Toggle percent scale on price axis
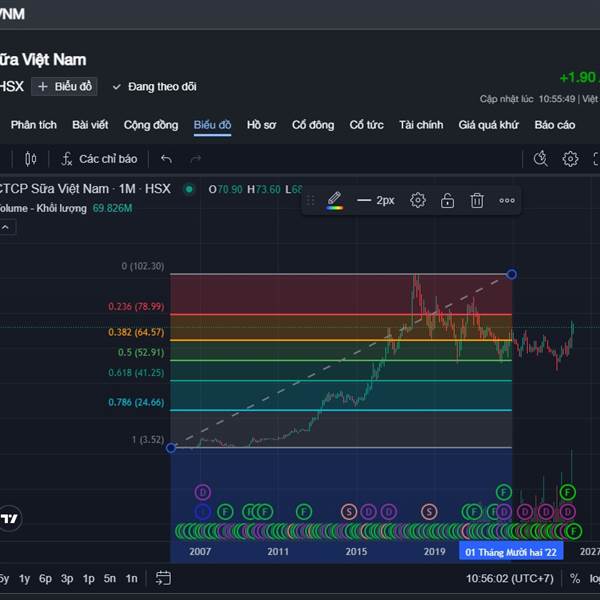The height and width of the screenshot is (600, 600). (x=575, y=578)
